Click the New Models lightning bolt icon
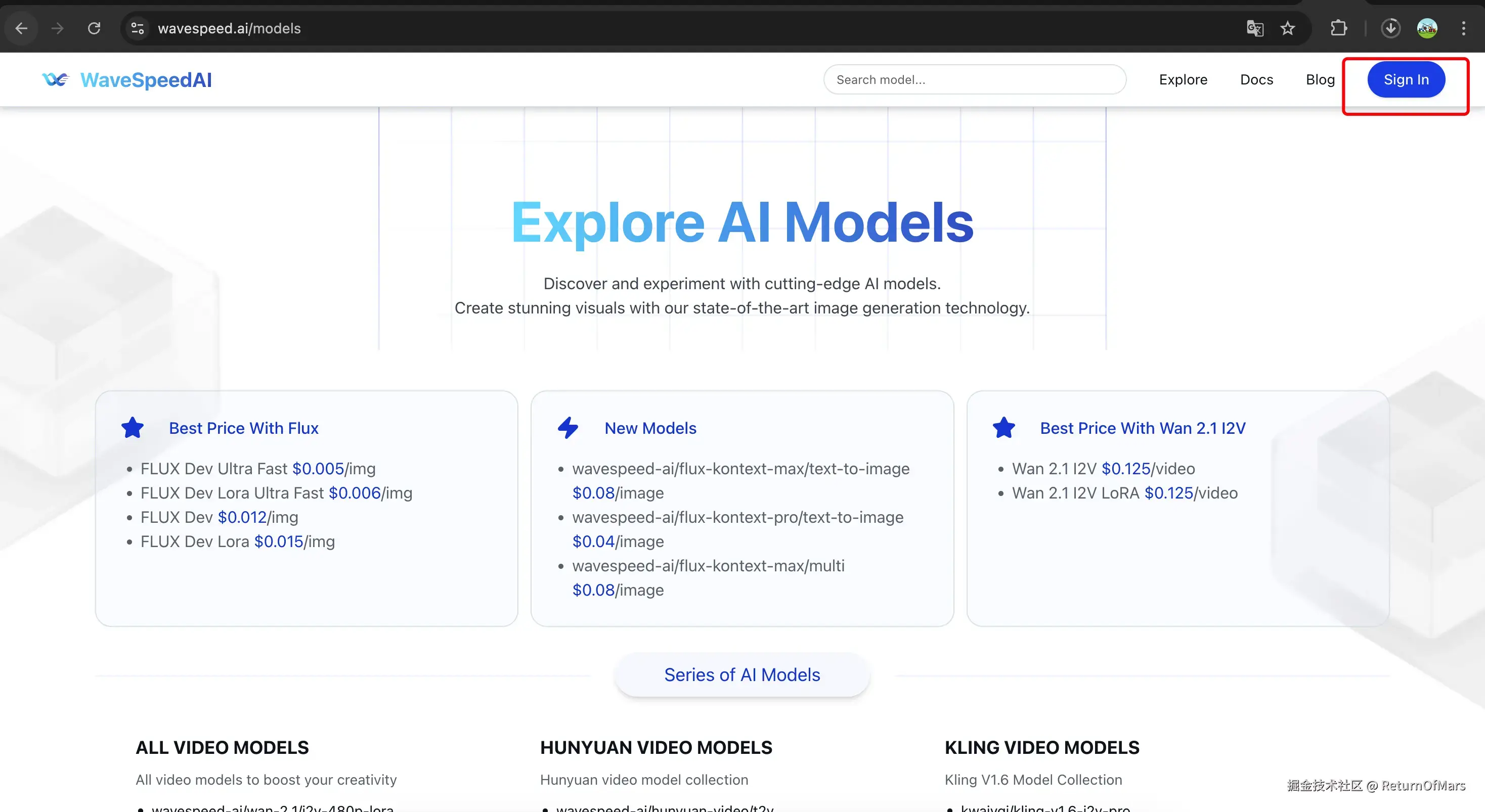 pyautogui.click(x=568, y=428)
